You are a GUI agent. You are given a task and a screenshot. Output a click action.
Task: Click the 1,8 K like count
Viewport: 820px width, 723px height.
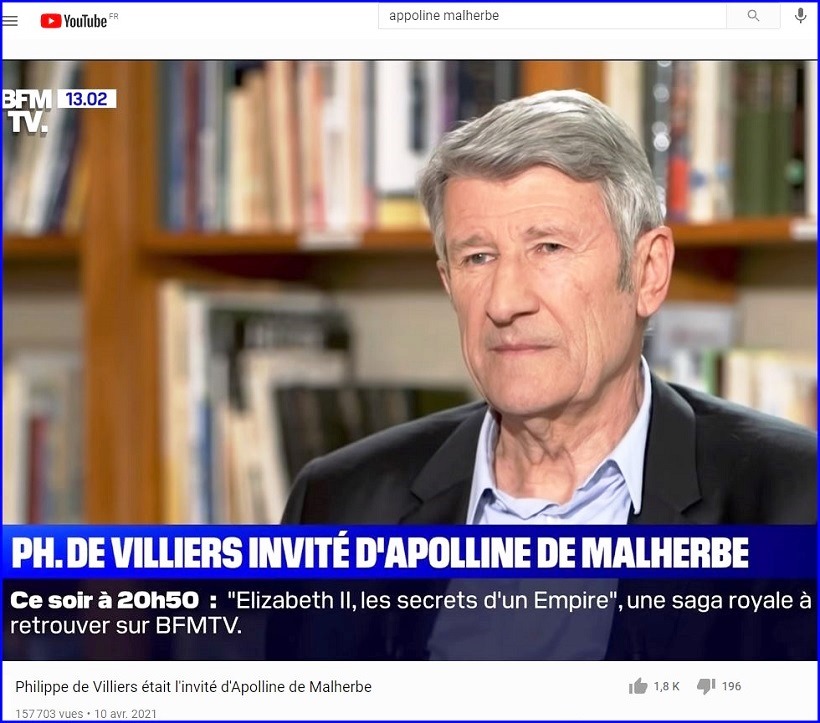coord(666,686)
